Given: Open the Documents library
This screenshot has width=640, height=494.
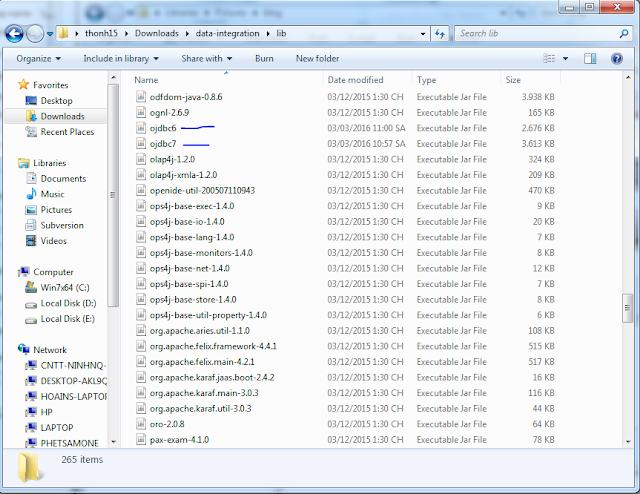Looking at the screenshot, I should click(63, 178).
